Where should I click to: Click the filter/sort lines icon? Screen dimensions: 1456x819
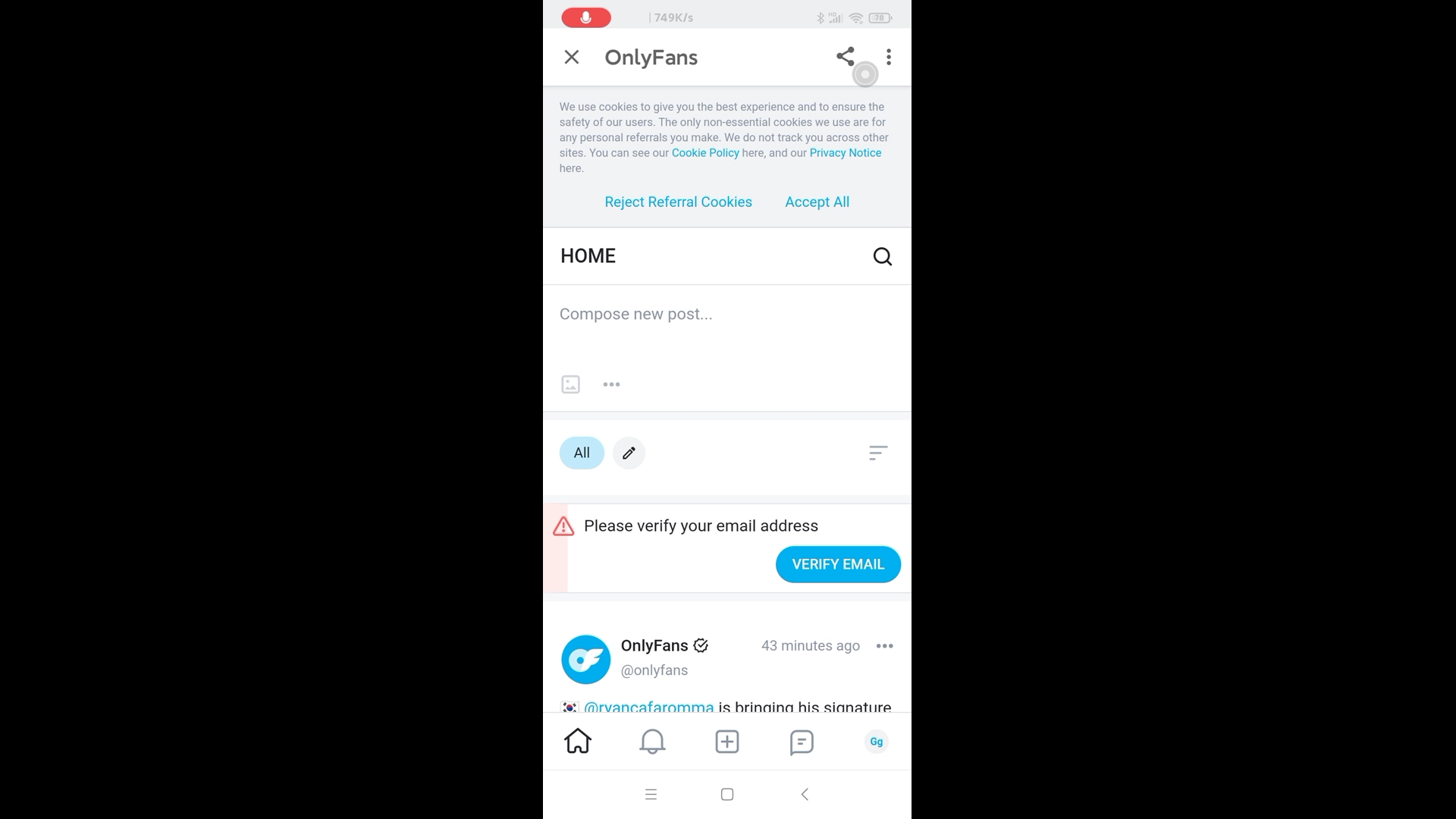click(877, 452)
